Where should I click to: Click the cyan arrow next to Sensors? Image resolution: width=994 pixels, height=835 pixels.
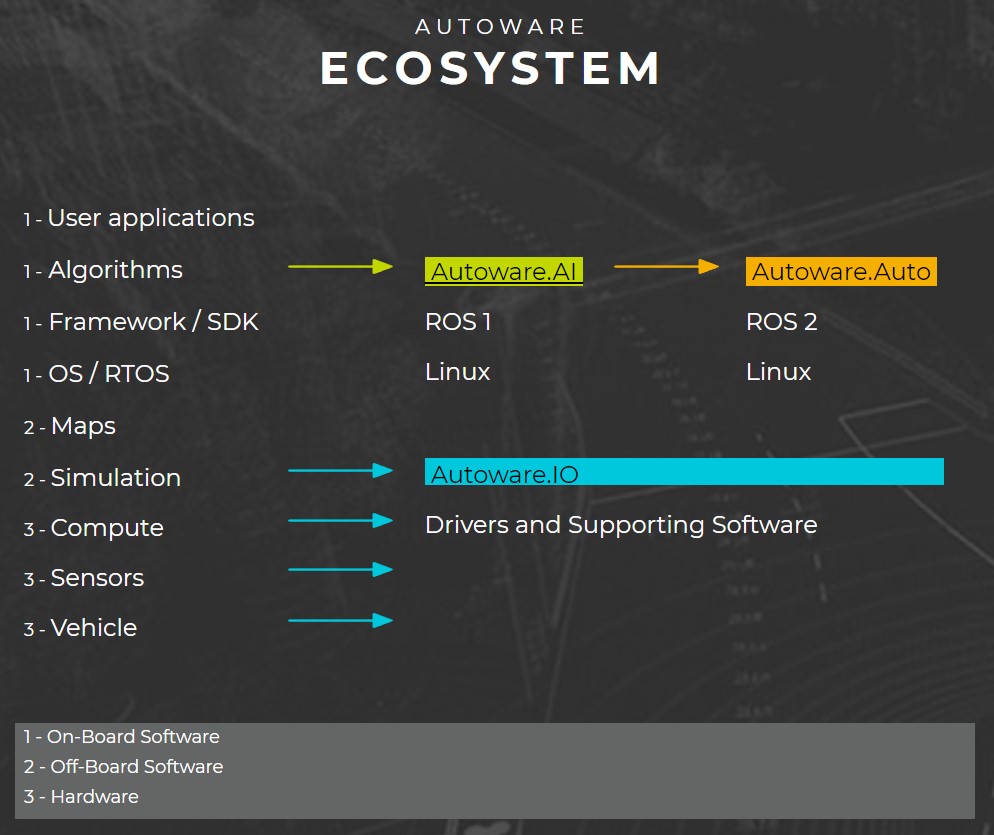click(x=340, y=570)
